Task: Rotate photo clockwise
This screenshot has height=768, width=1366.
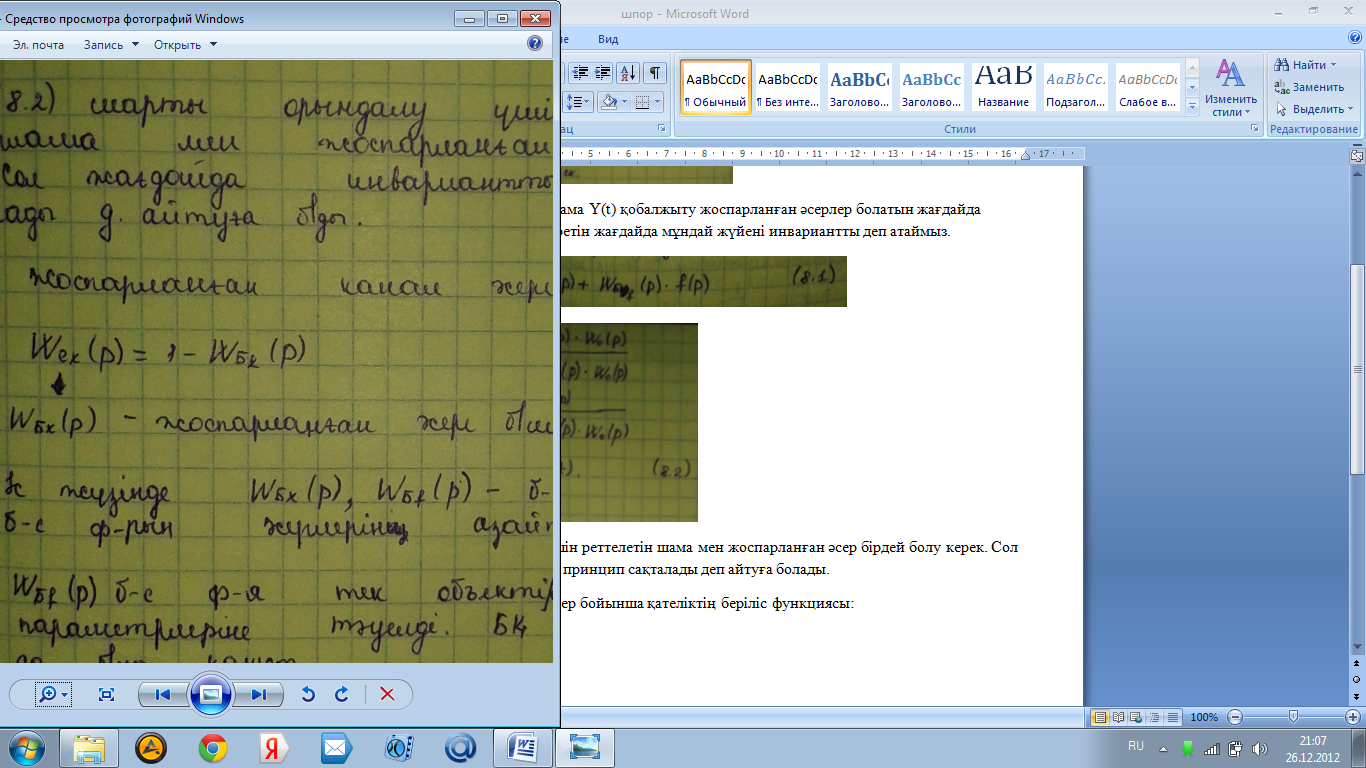Action: (342, 694)
